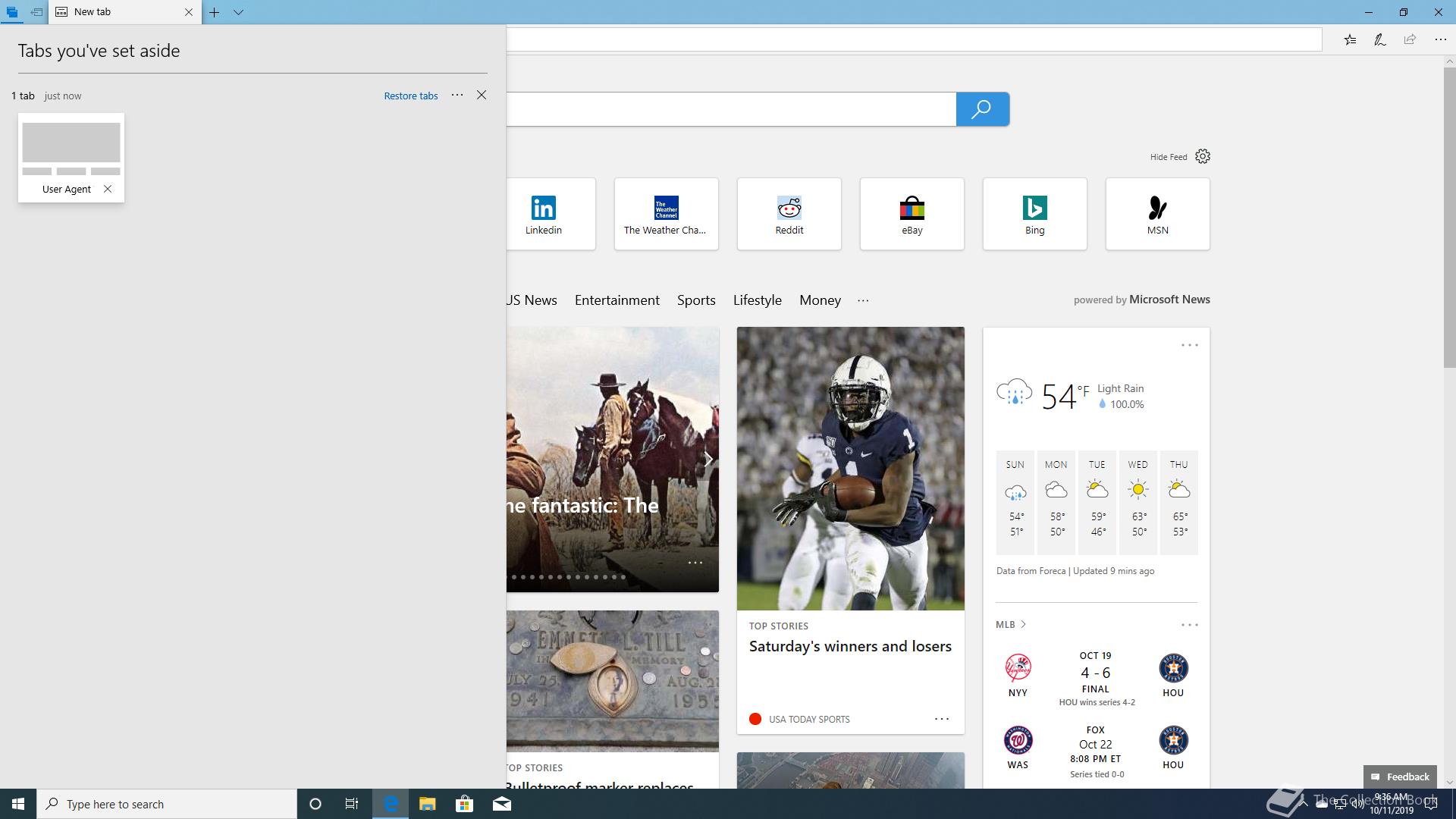
Task: Open the MLB card options menu
Action: point(1190,625)
